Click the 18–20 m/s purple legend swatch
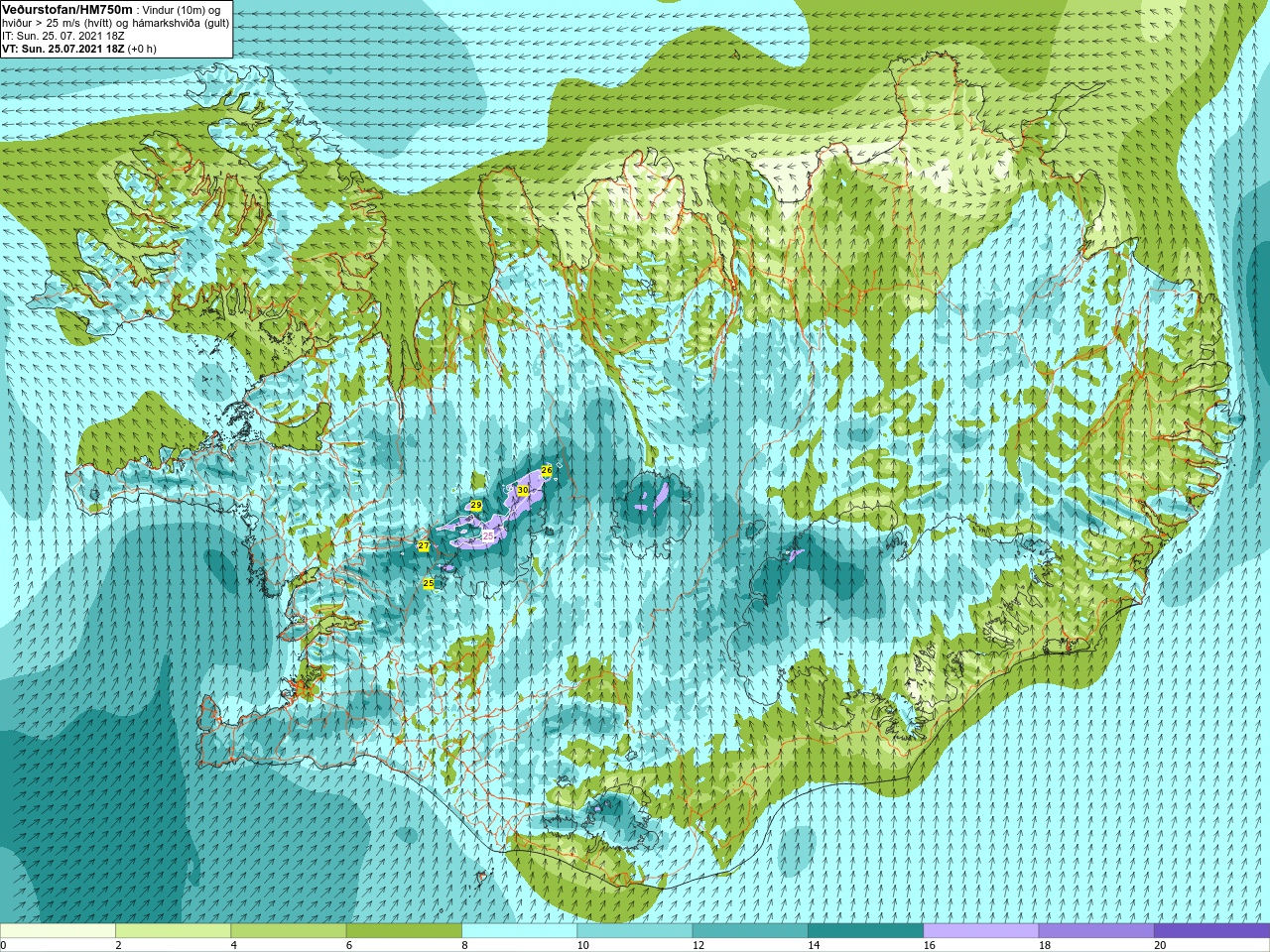 (1096, 931)
